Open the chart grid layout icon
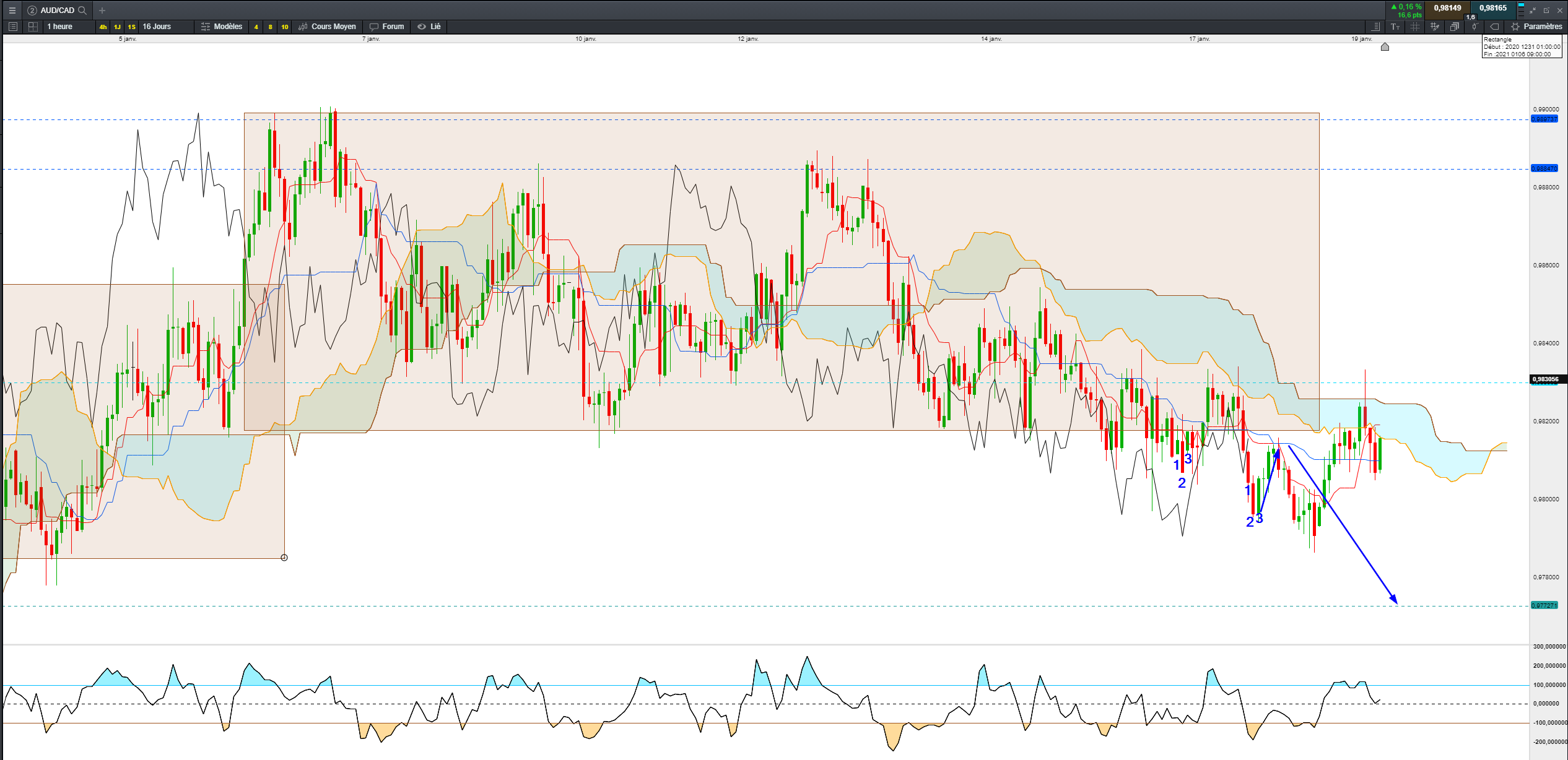This screenshot has width=1568, height=760. [33, 27]
